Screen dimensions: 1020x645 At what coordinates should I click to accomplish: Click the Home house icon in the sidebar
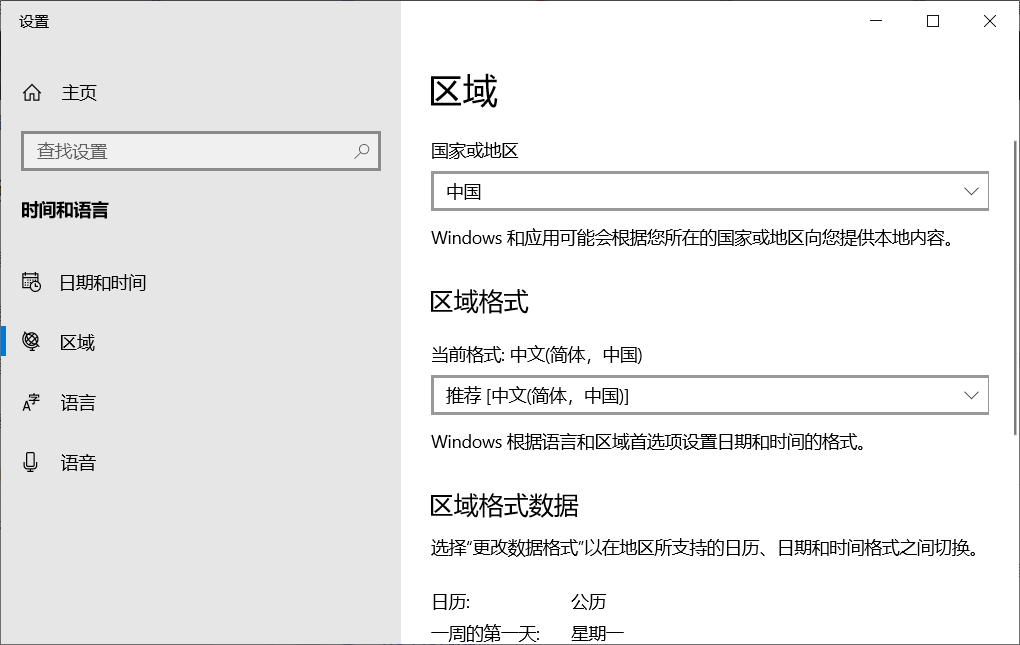click(x=32, y=93)
